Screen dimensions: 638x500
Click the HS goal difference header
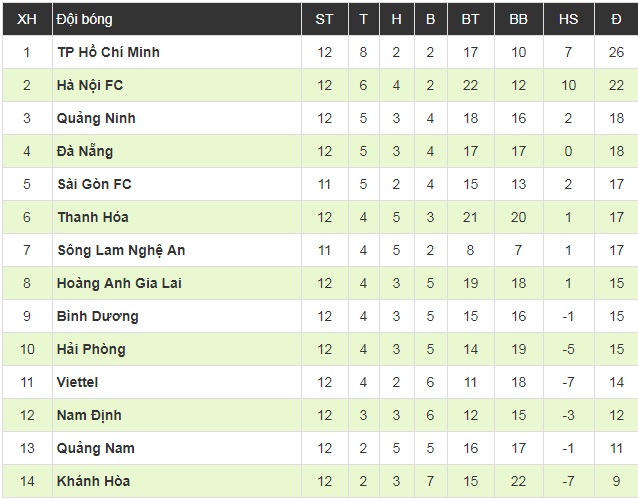coord(568,19)
